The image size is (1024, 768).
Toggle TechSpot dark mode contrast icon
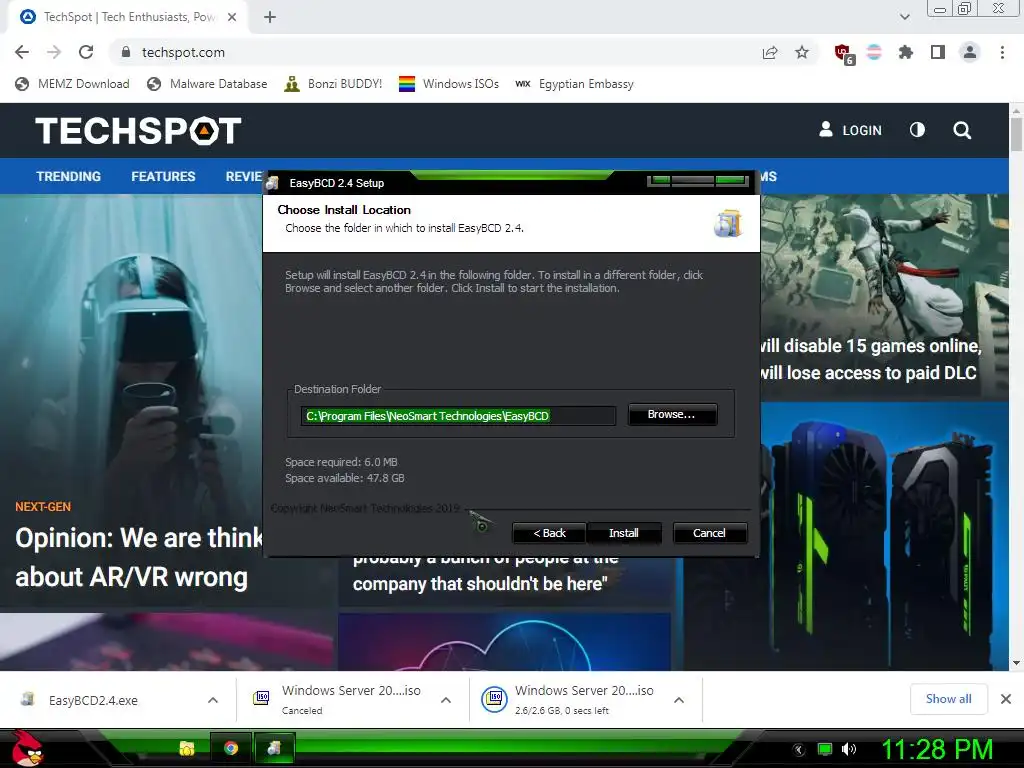[x=918, y=130]
